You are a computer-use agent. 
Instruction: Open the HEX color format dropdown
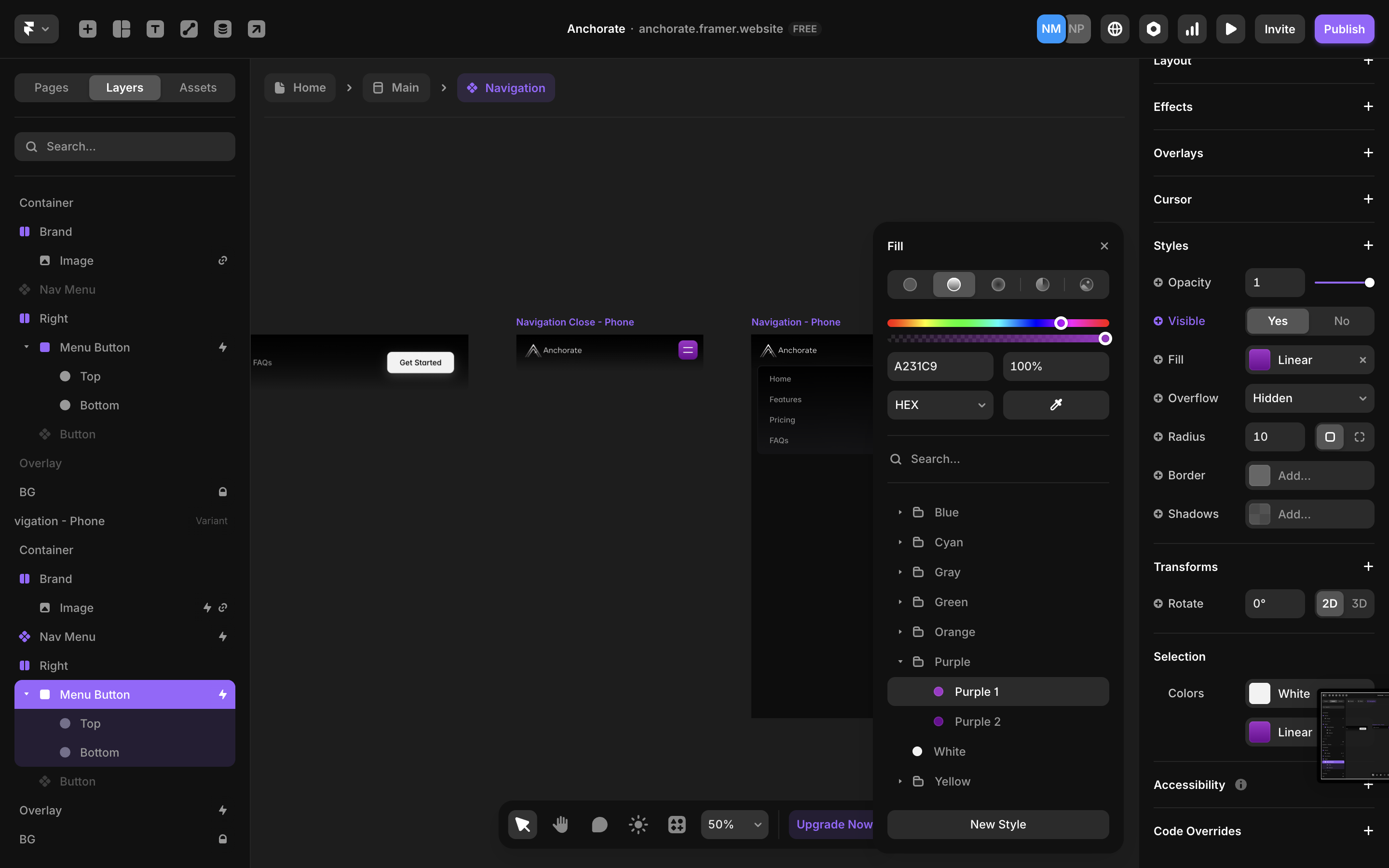[x=940, y=405]
